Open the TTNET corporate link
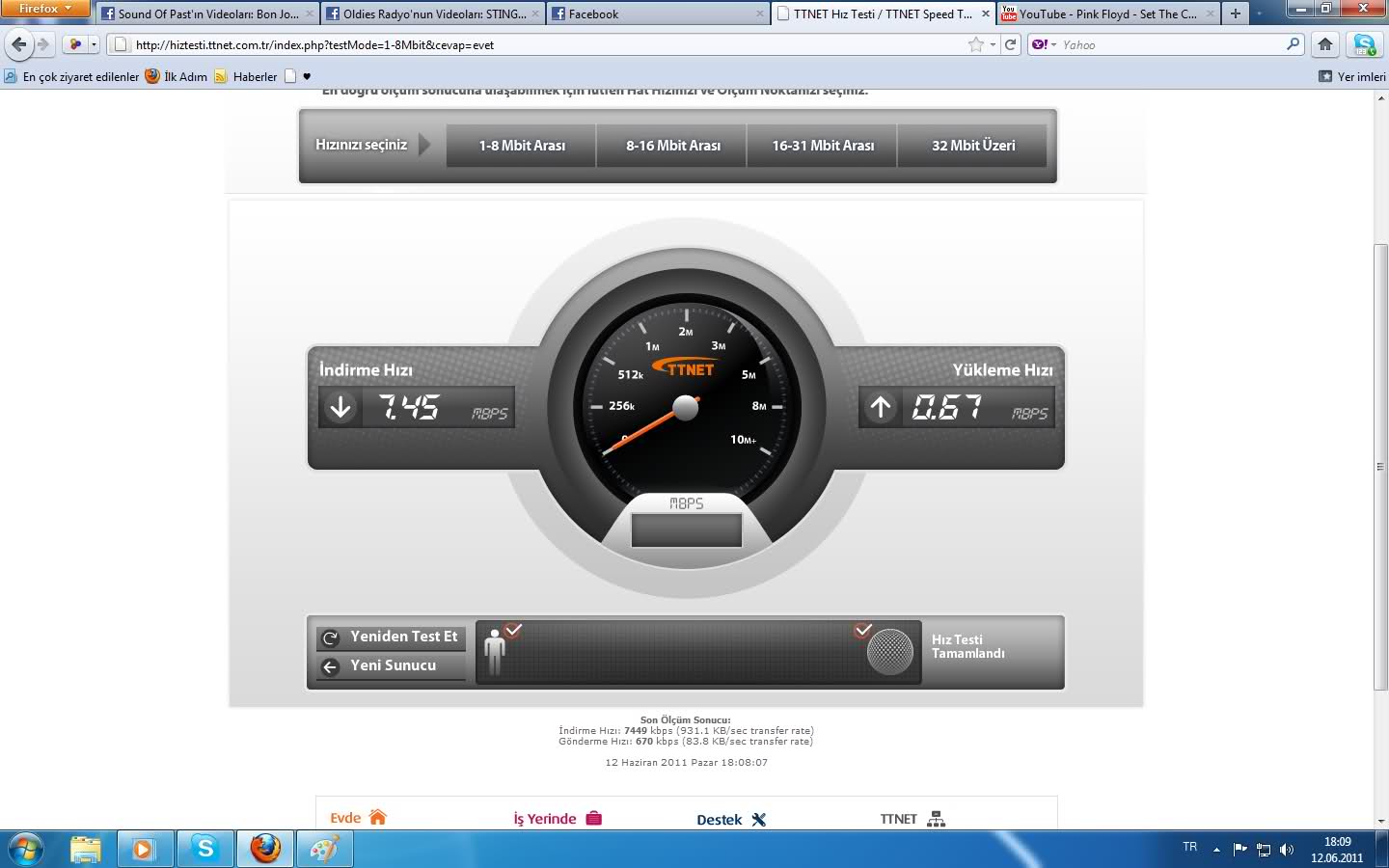The height and width of the screenshot is (868, 1389). [912, 819]
